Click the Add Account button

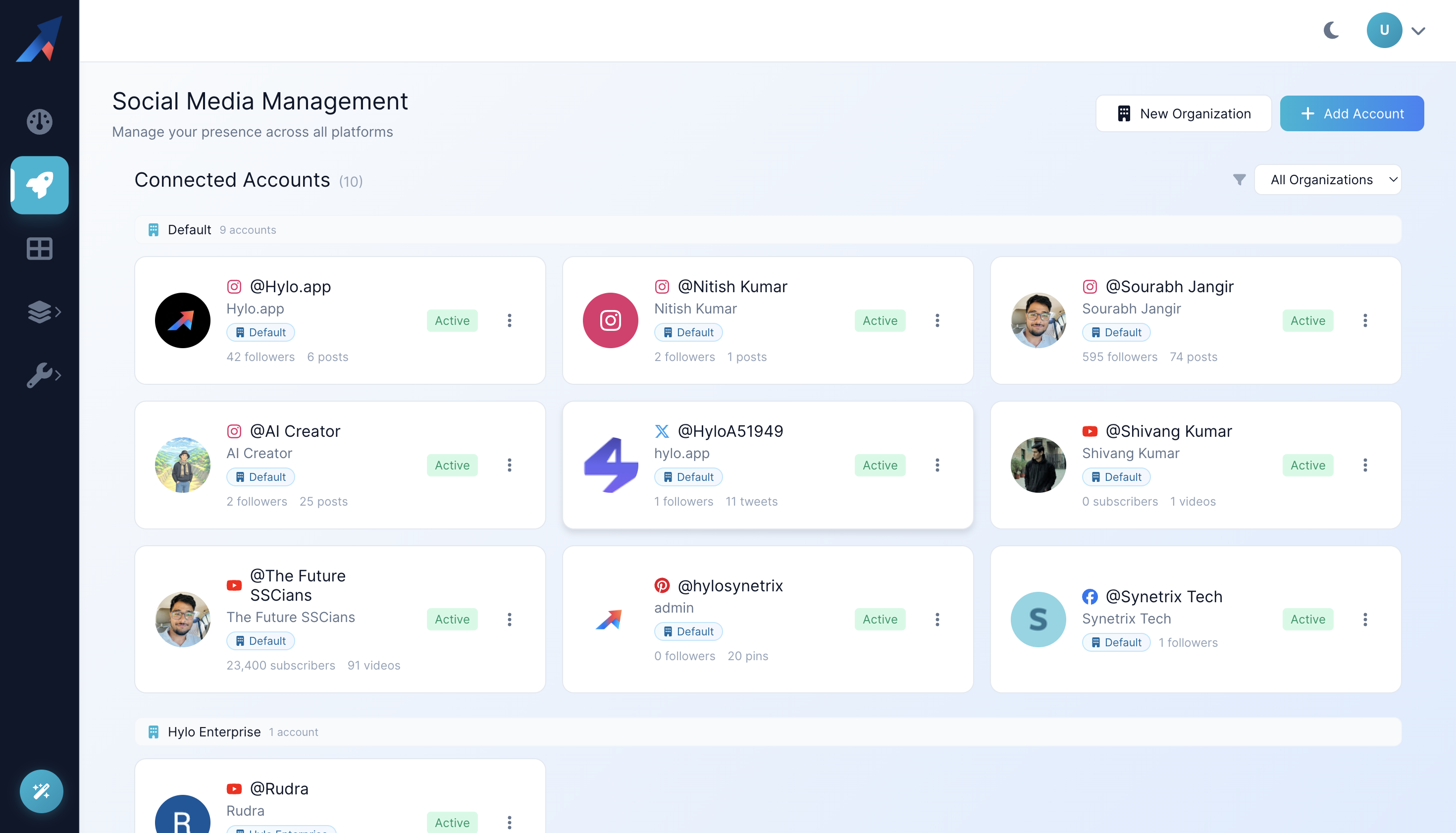1352,113
